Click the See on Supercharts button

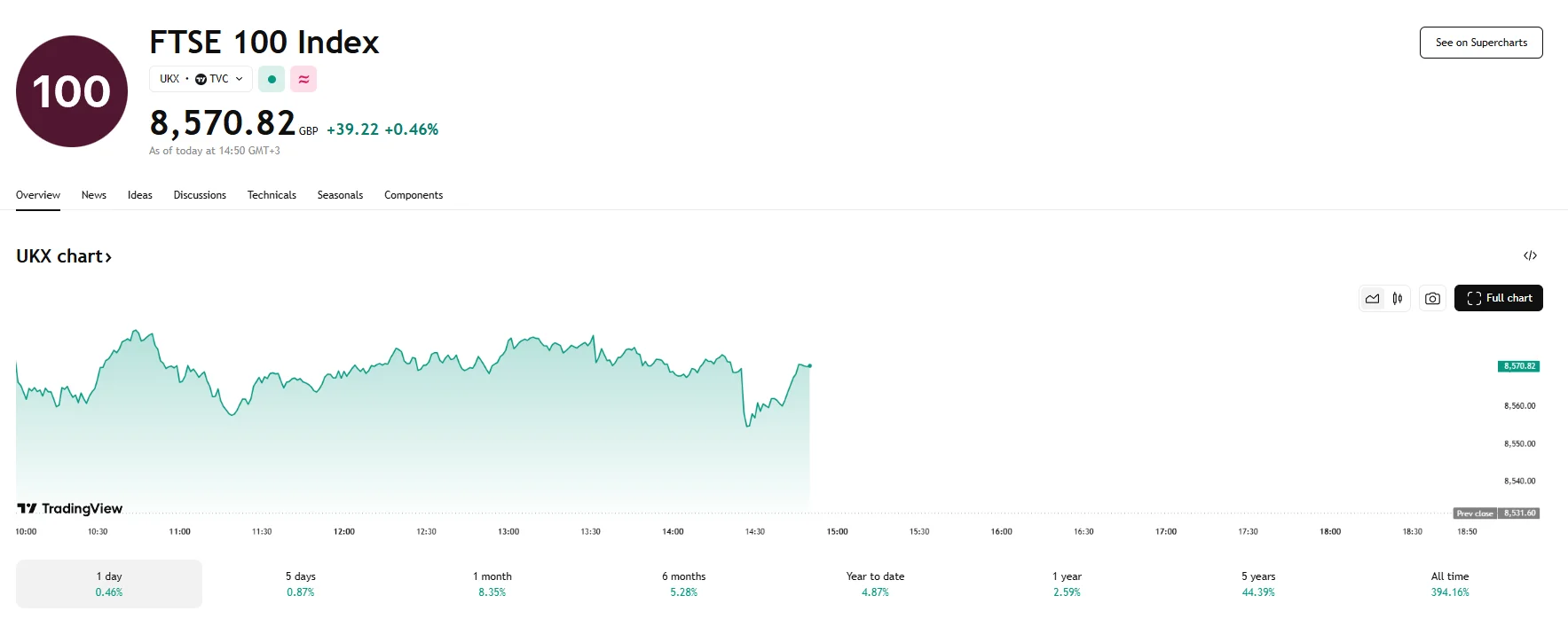tap(1481, 43)
